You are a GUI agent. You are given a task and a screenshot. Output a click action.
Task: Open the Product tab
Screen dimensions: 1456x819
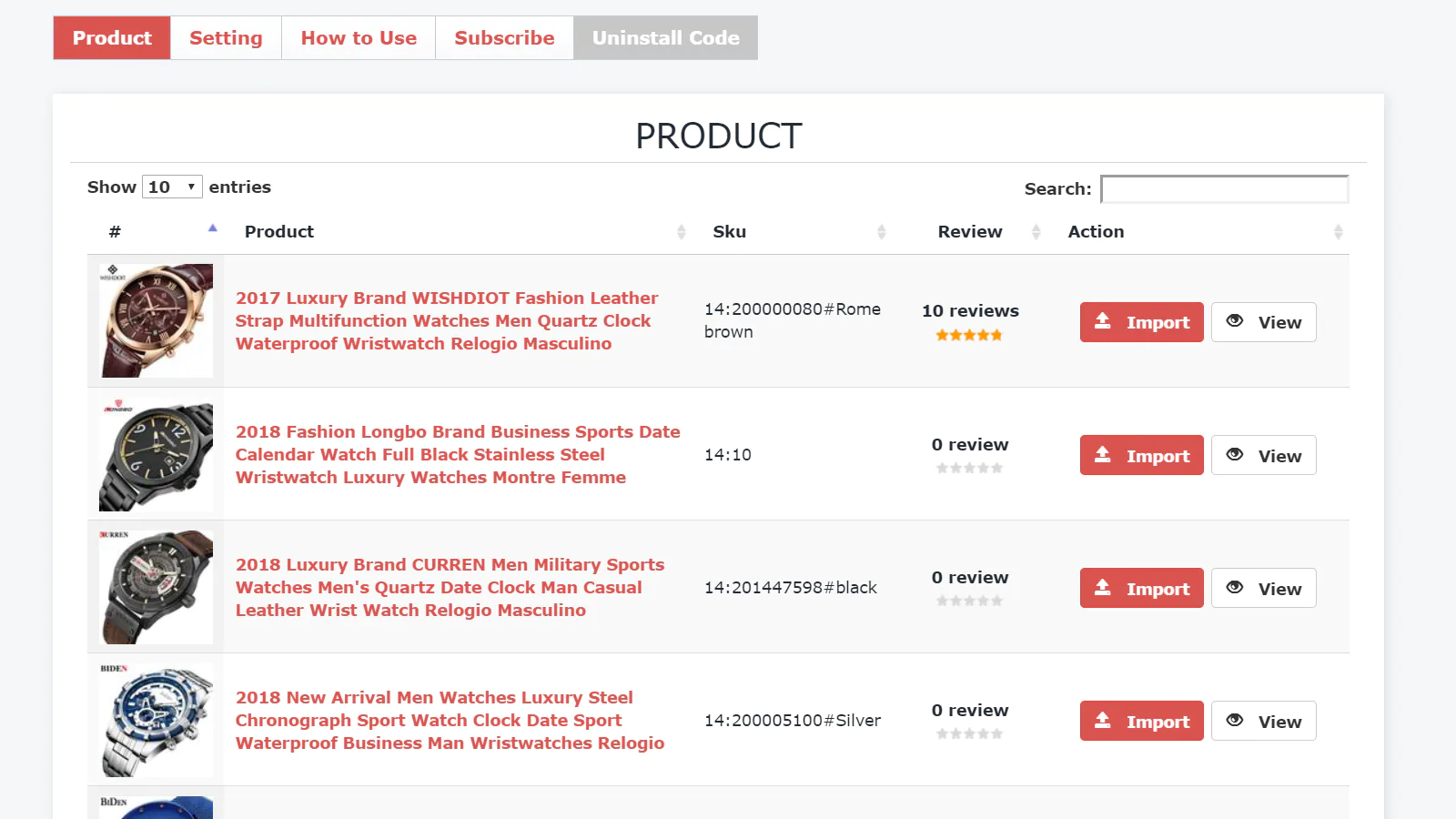pyautogui.click(x=112, y=37)
